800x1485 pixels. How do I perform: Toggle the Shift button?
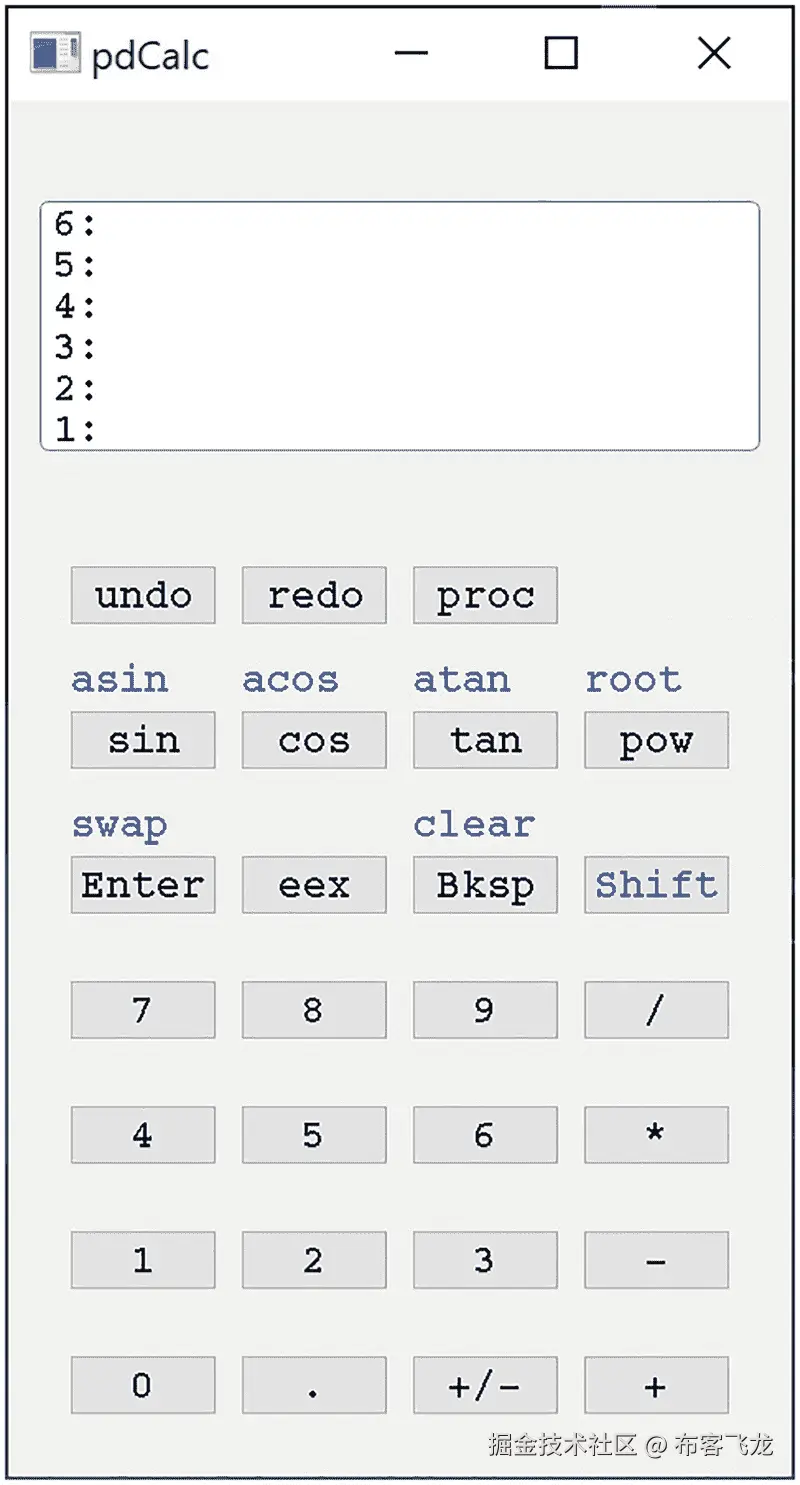pyautogui.click(x=655, y=885)
